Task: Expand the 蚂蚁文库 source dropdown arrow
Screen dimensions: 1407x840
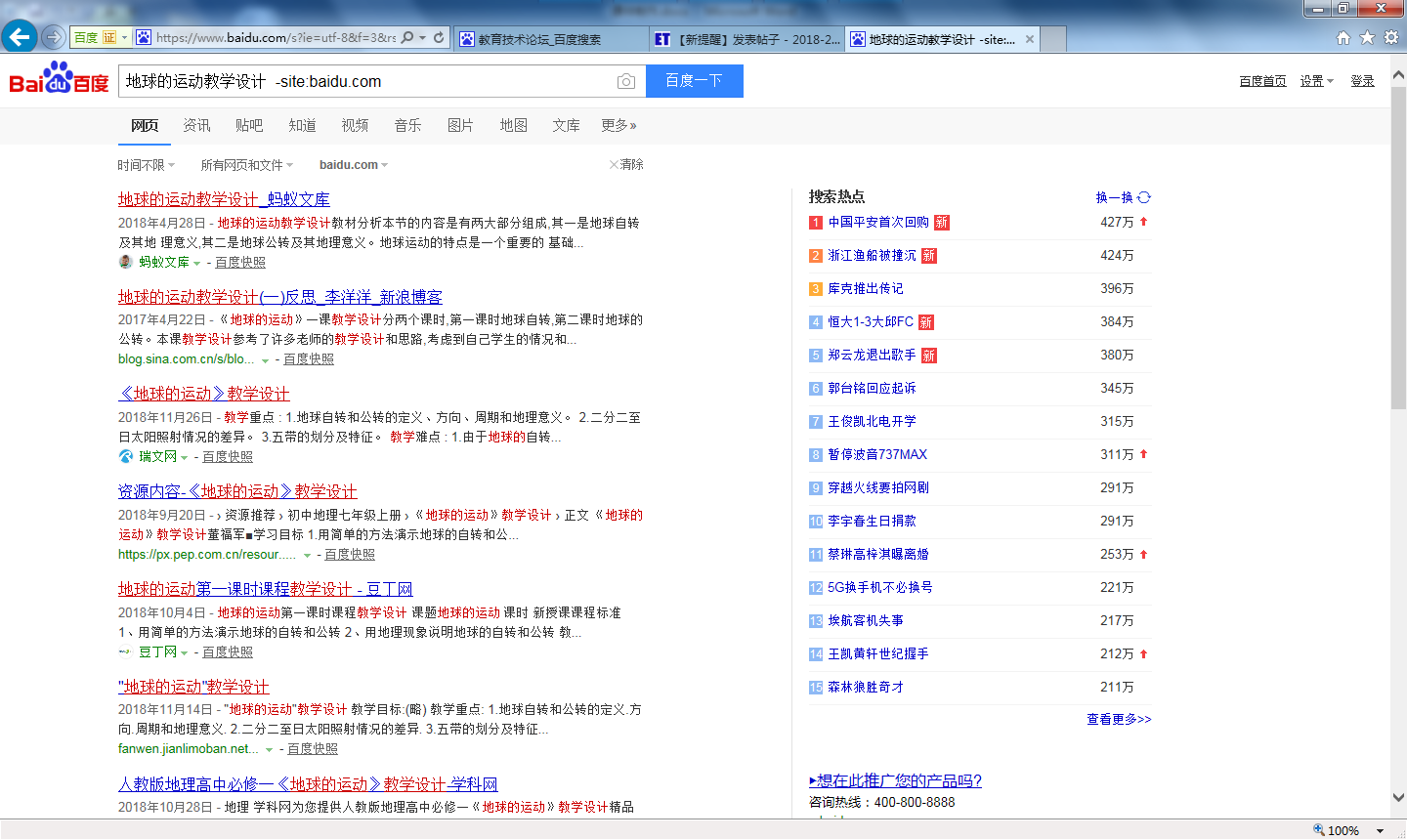Action: tap(196, 264)
